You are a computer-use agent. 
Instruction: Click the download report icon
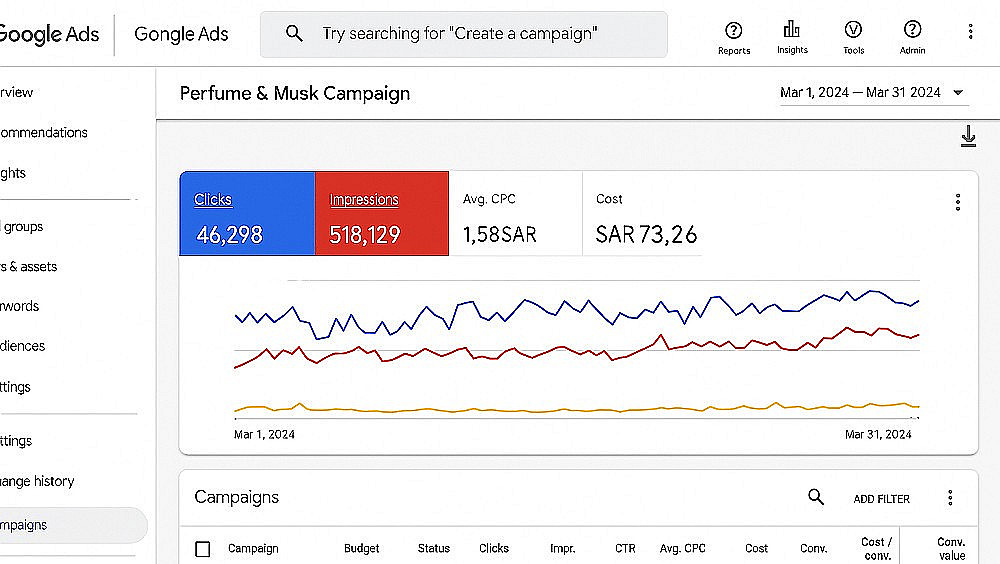click(x=968, y=137)
